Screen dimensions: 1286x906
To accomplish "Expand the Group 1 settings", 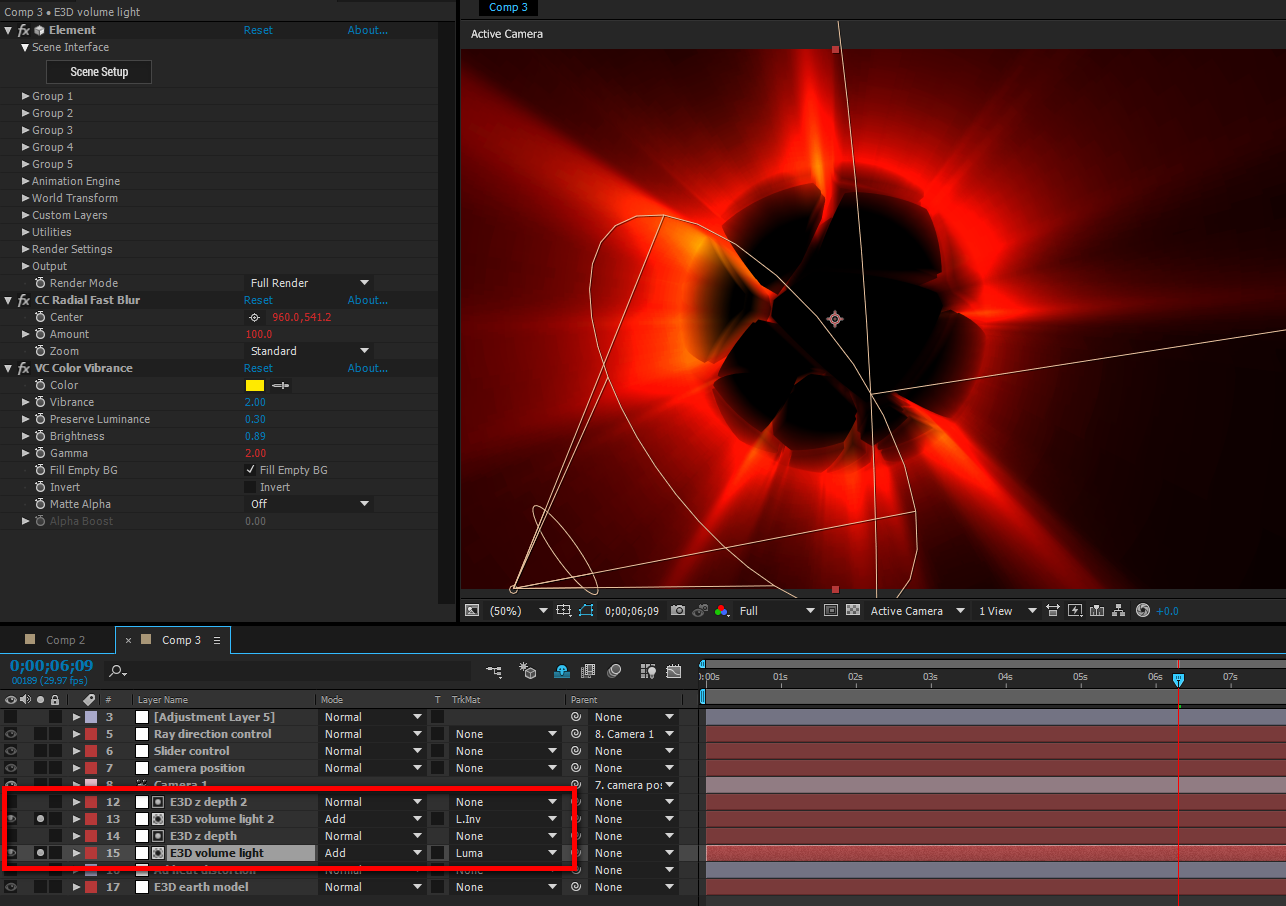I will tap(26, 96).
